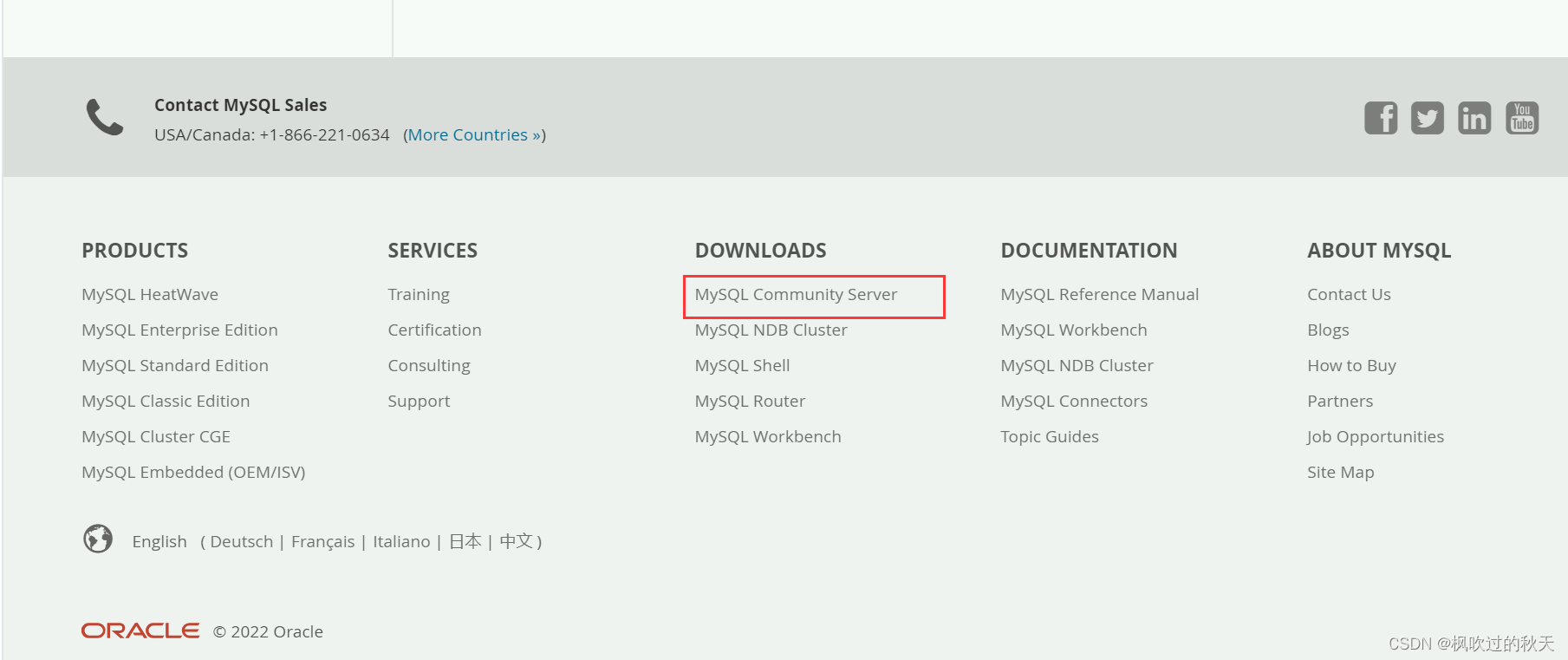
Task: Open MySQL Workbench under Documentation
Action: (1073, 330)
